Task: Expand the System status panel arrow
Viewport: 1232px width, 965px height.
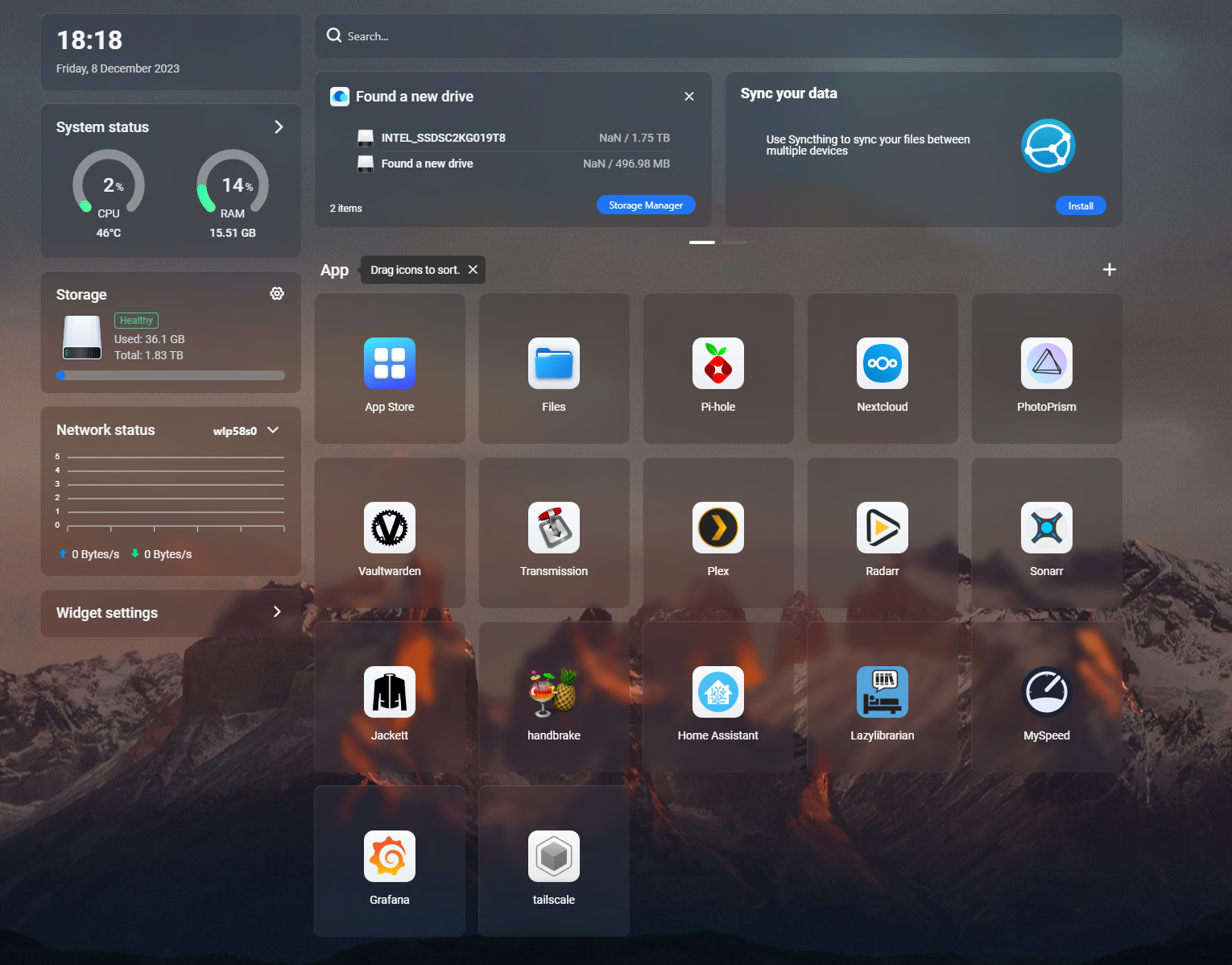Action: tap(279, 127)
